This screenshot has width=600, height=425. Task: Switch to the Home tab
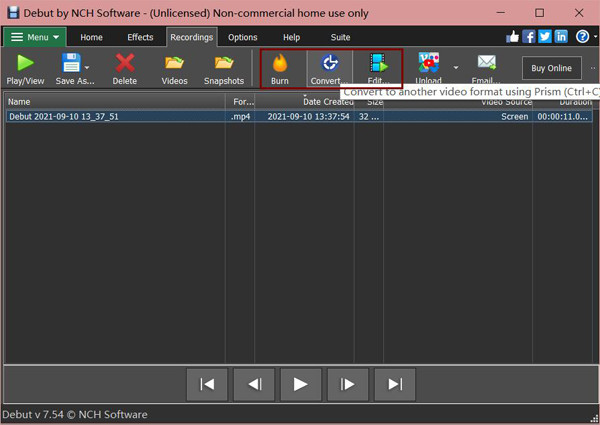[x=91, y=37]
